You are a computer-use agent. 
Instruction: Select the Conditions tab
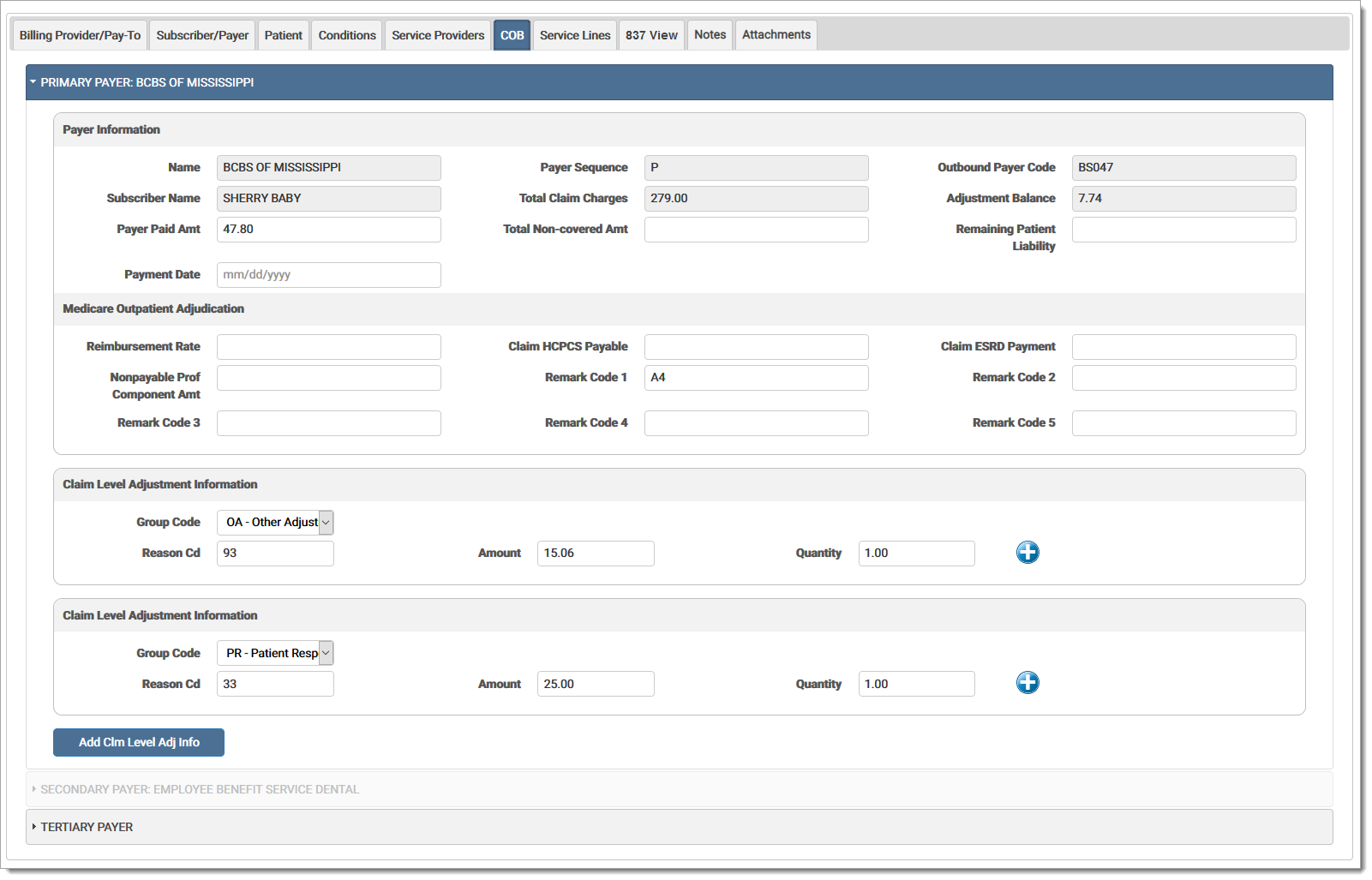pos(347,35)
